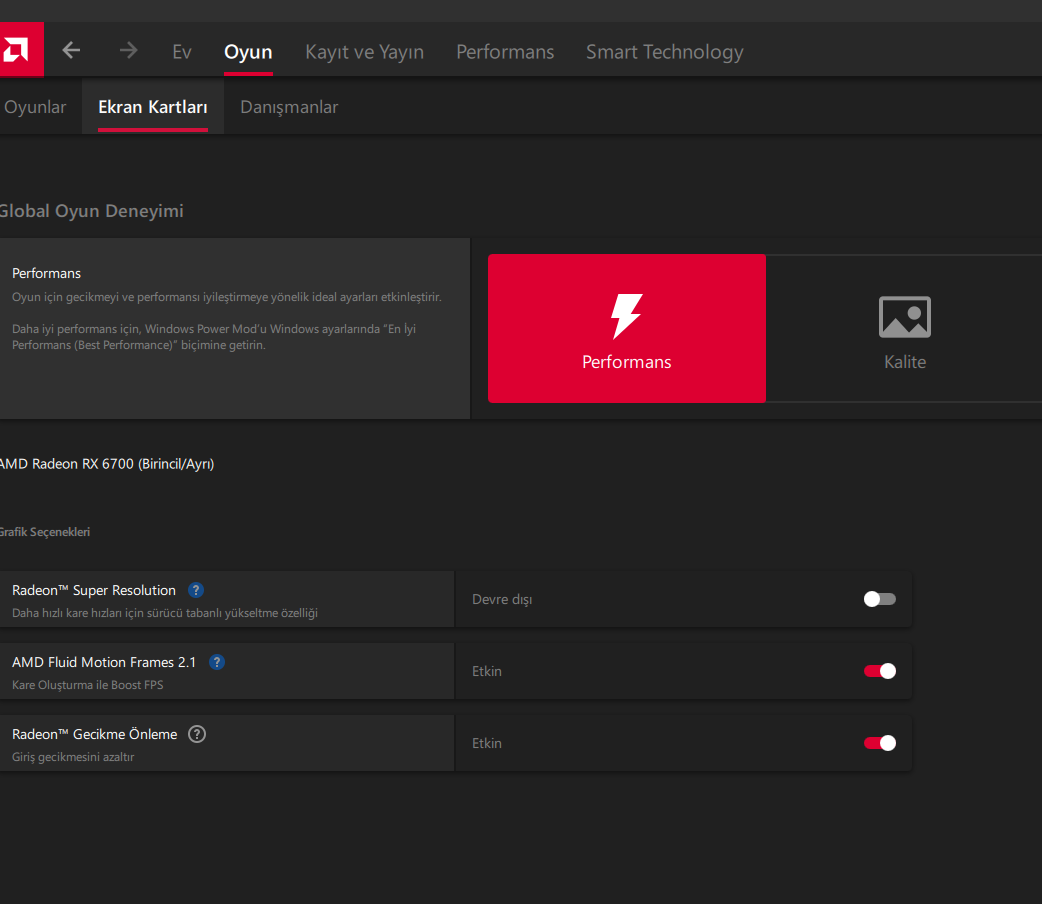Open the Ev tab

[x=181, y=52]
